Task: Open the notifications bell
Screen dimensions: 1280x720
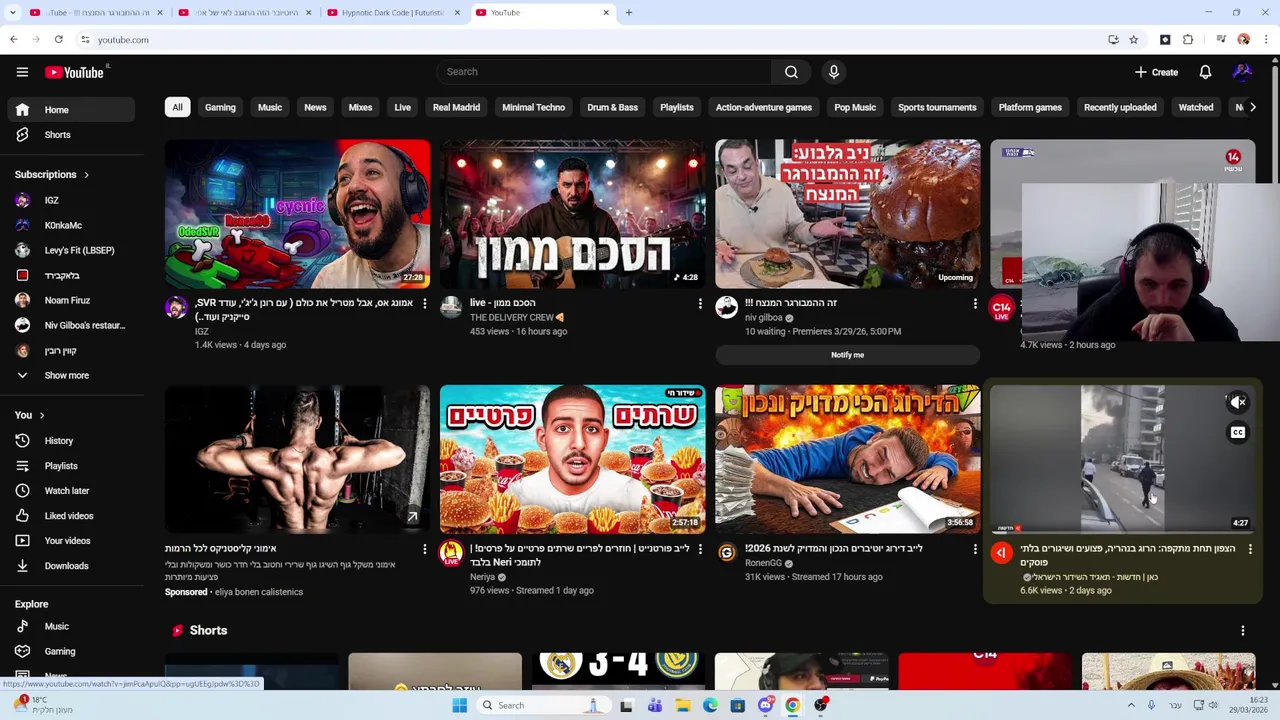Action: pos(1205,72)
